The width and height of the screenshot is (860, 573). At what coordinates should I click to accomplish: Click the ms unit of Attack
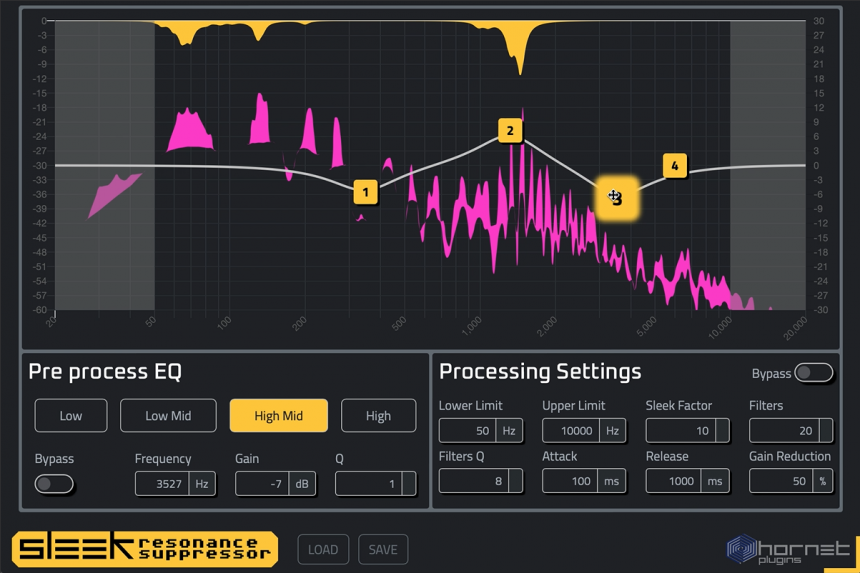(612, 481)
